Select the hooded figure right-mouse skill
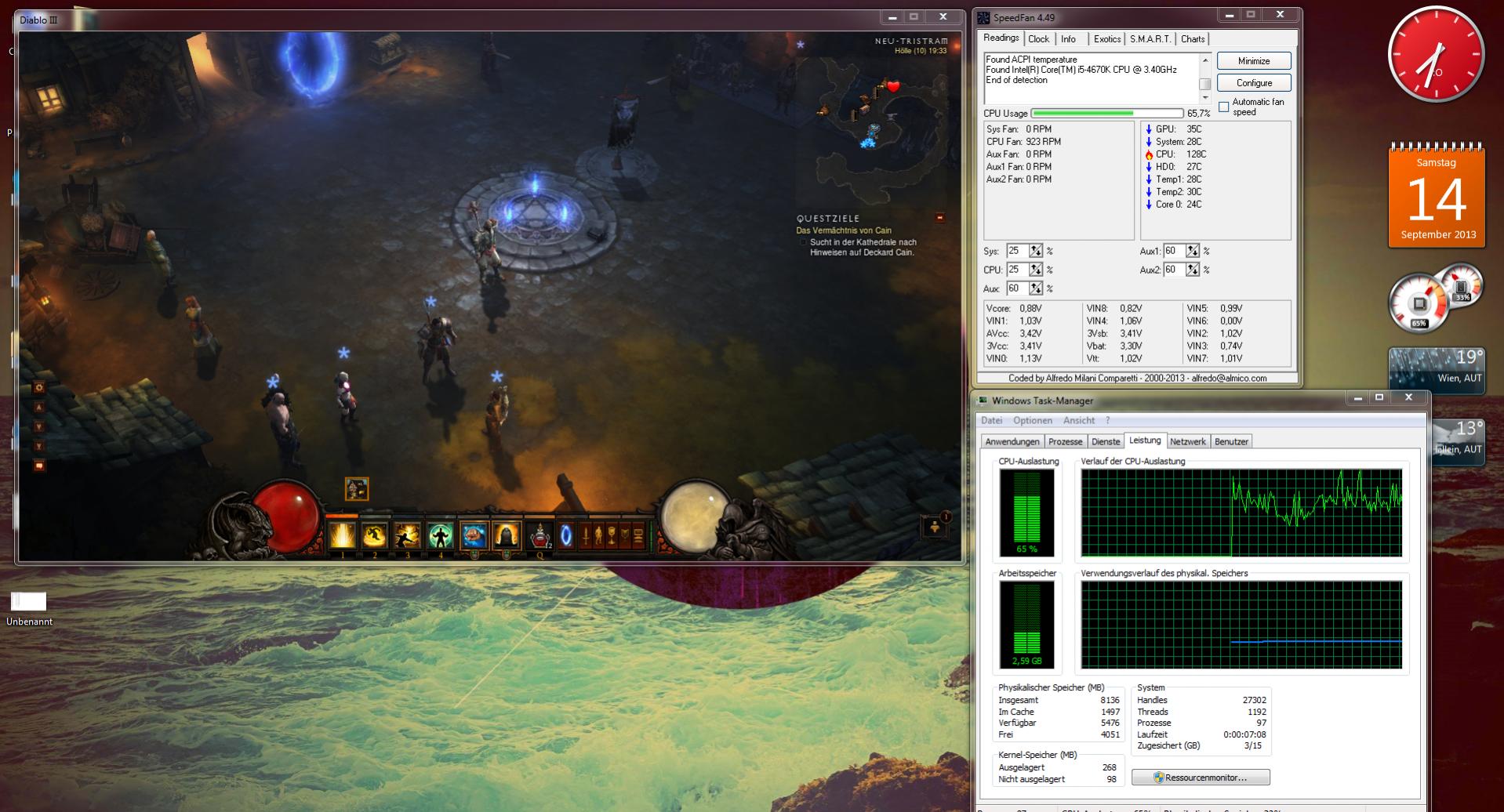Image resolution: width=1504 pixels, height=812 pixels. tap(507, 535)
